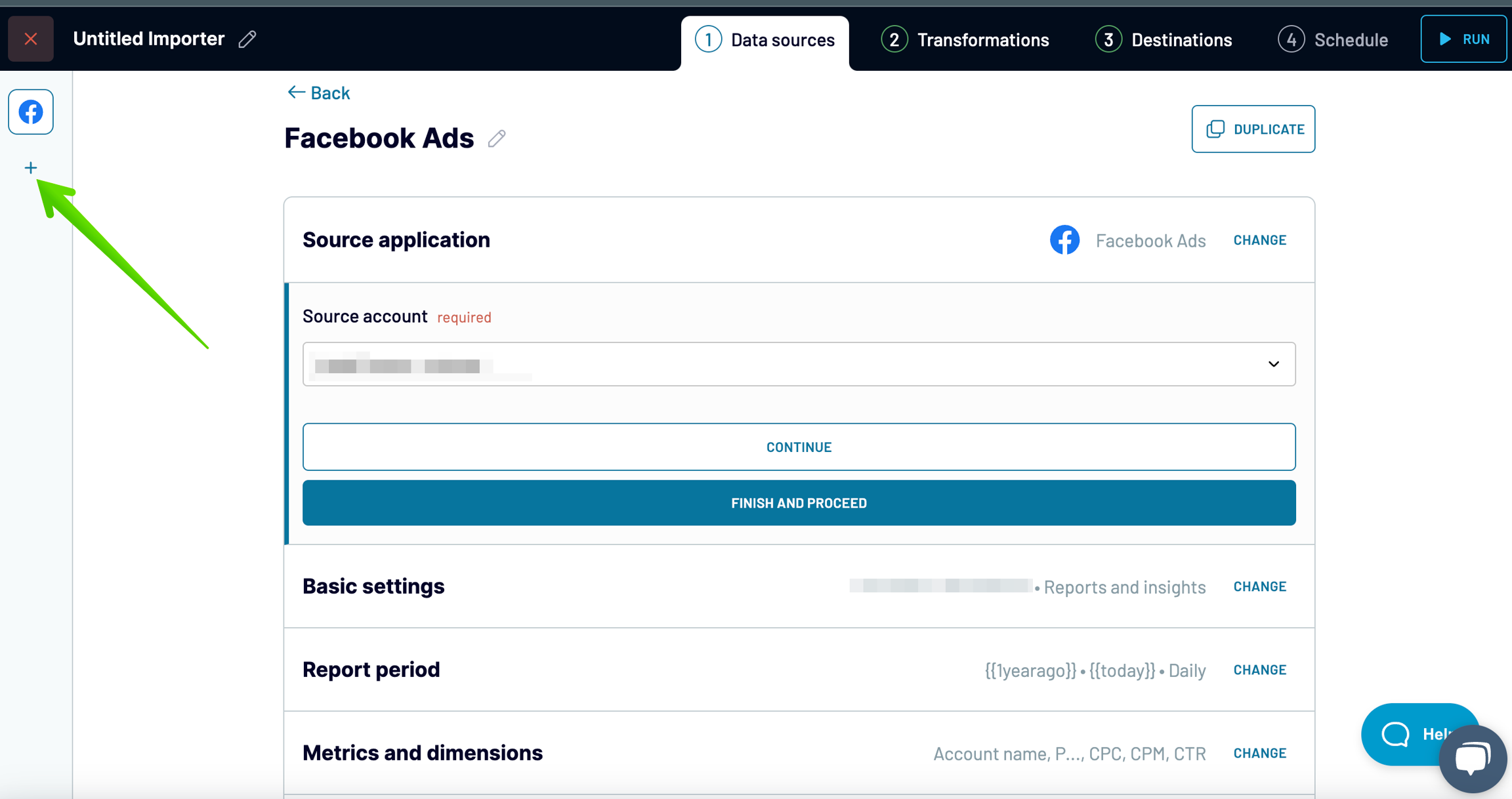Click the Facebook logo in Source application

(x=1064, y=240)
